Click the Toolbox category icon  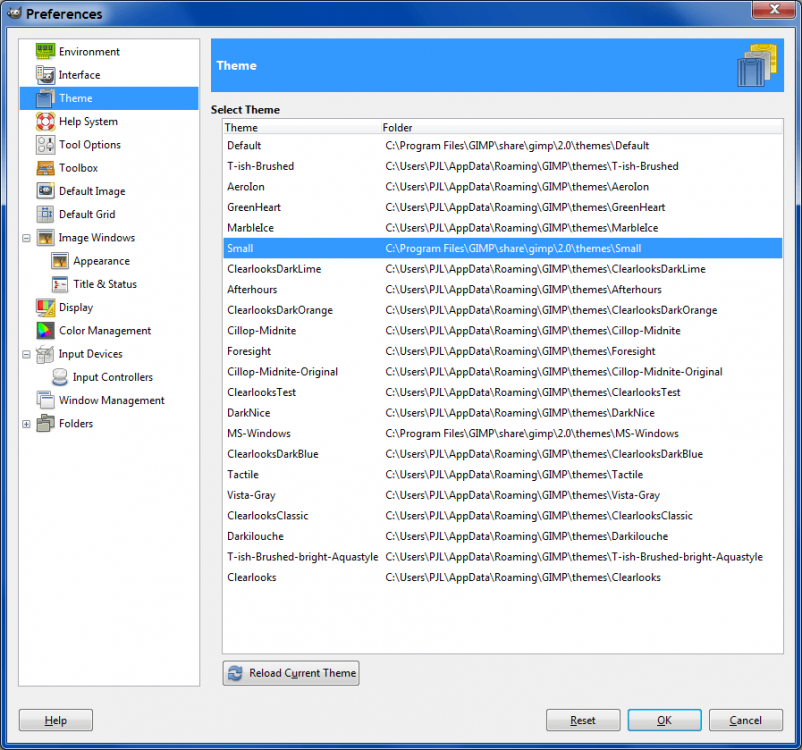tap(46, 168)
